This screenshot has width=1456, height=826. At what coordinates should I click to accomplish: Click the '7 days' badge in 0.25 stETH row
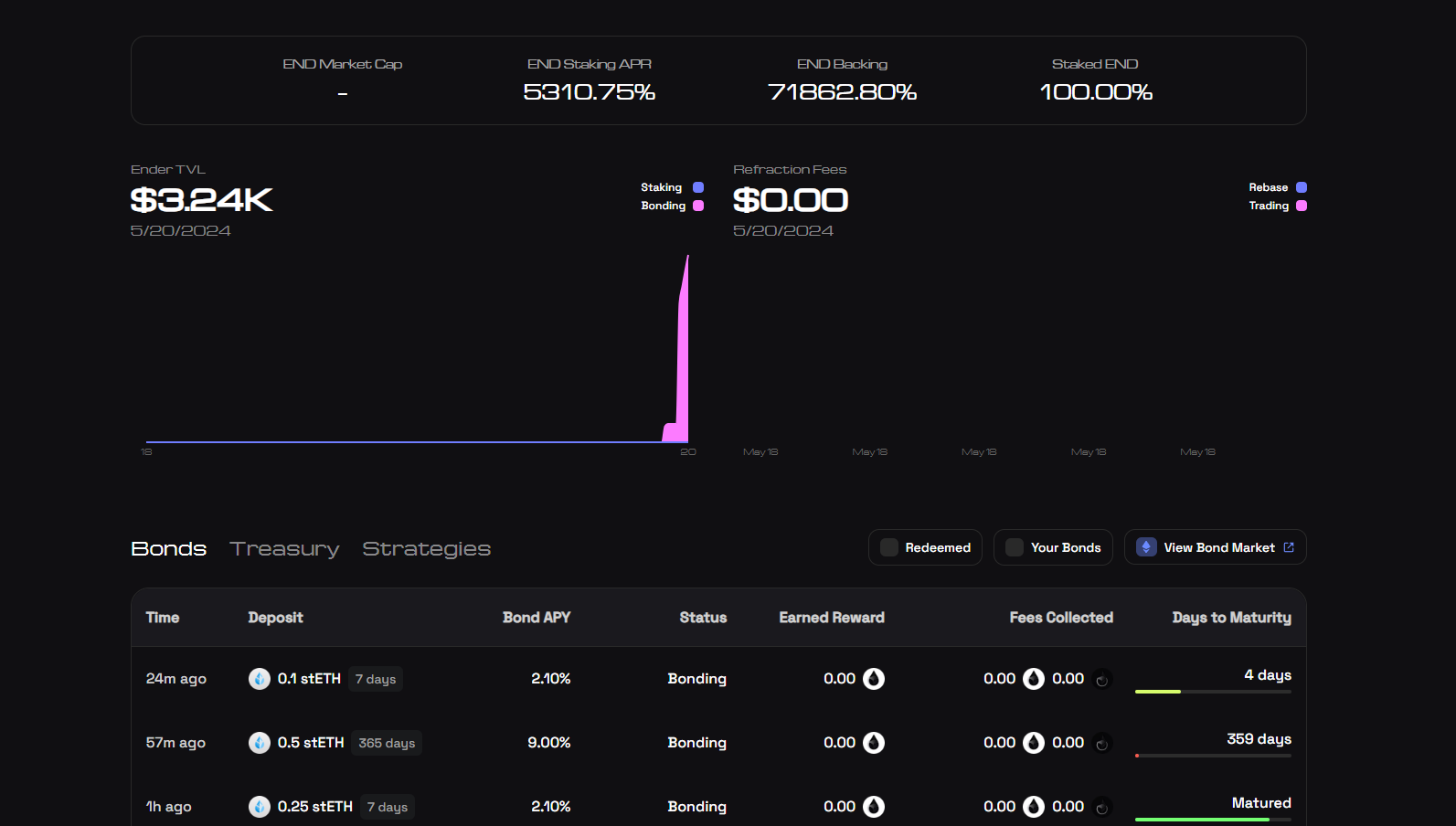(388, 807)
